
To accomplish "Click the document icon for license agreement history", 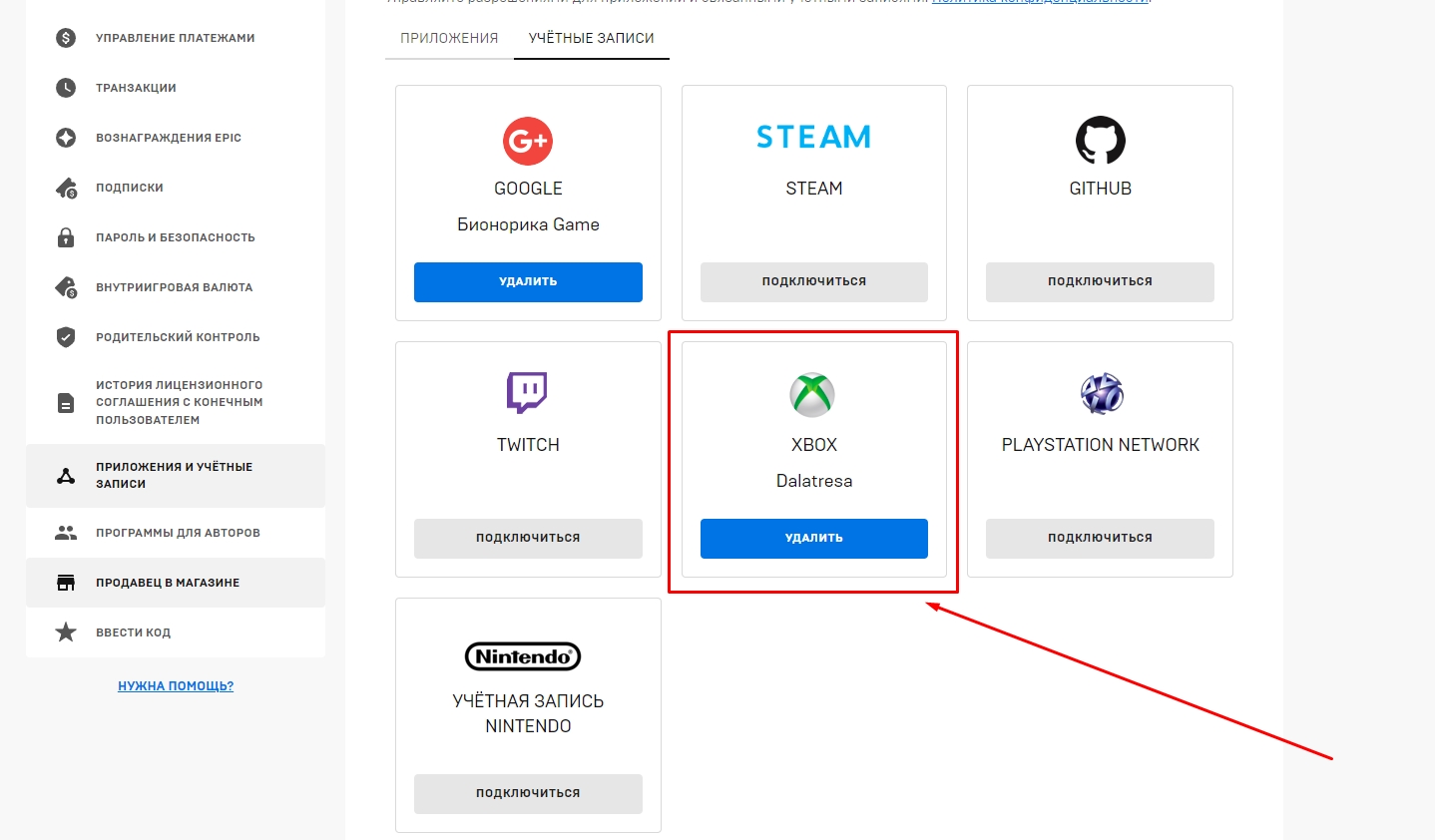I will (x=66, y=403).
